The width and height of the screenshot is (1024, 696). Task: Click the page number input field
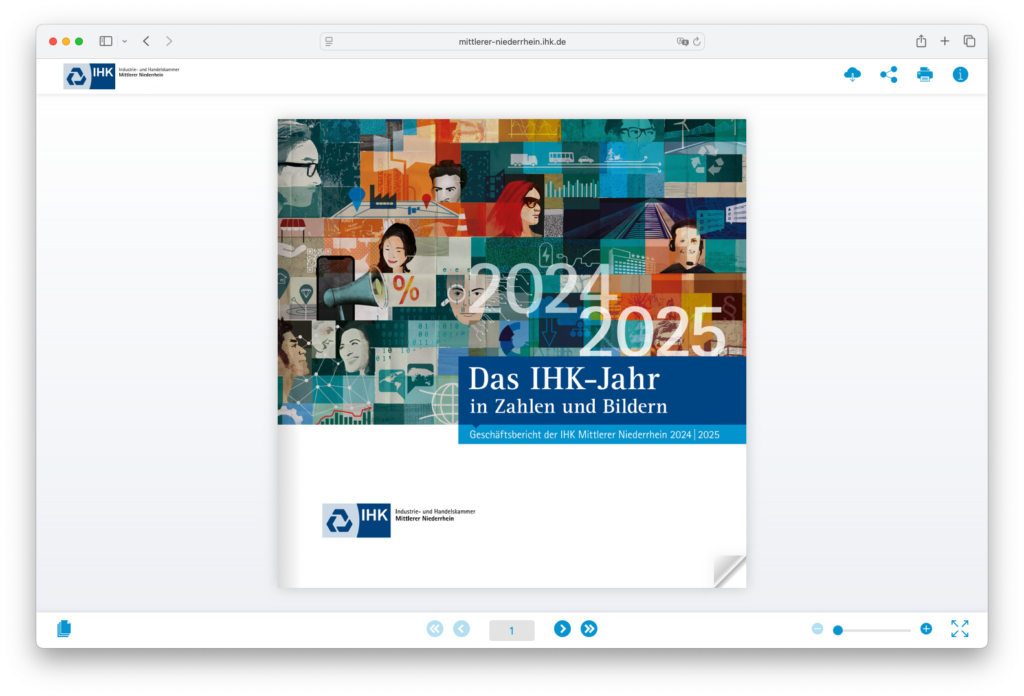(x=512, y=630)
